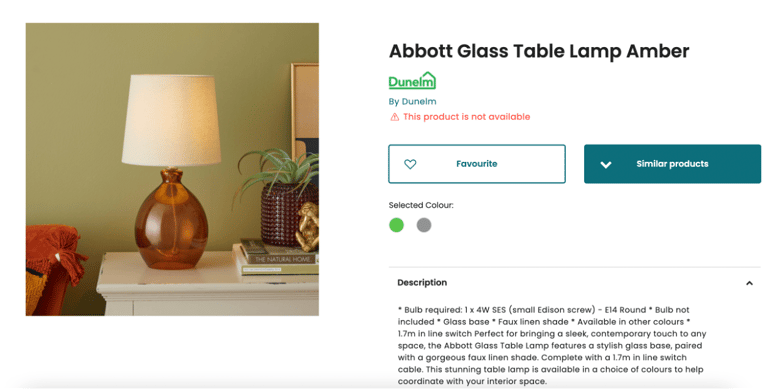Select the grey colour swatch
Viewport: 768px width, 389px height.
click(424, 225)
